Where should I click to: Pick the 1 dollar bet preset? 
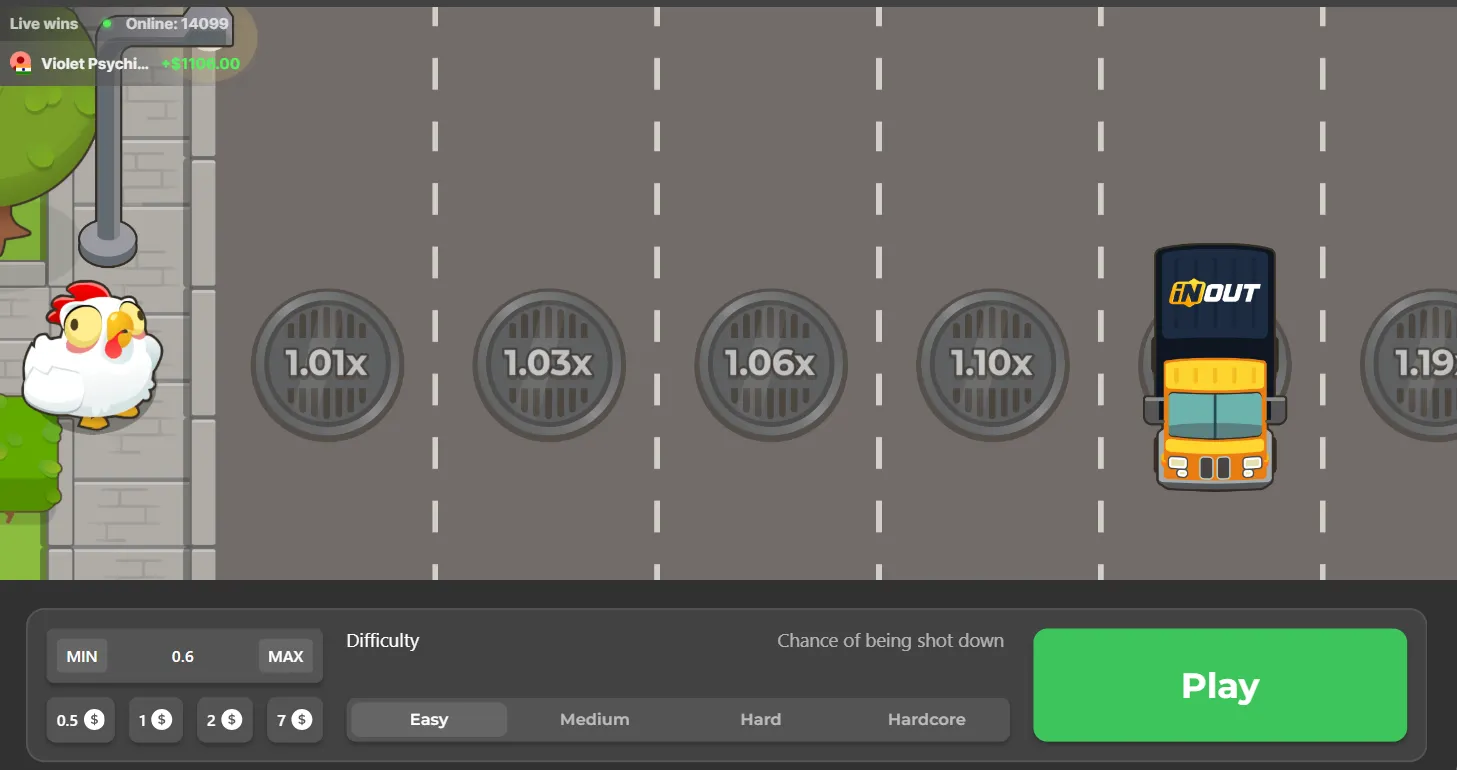[155, 720]
